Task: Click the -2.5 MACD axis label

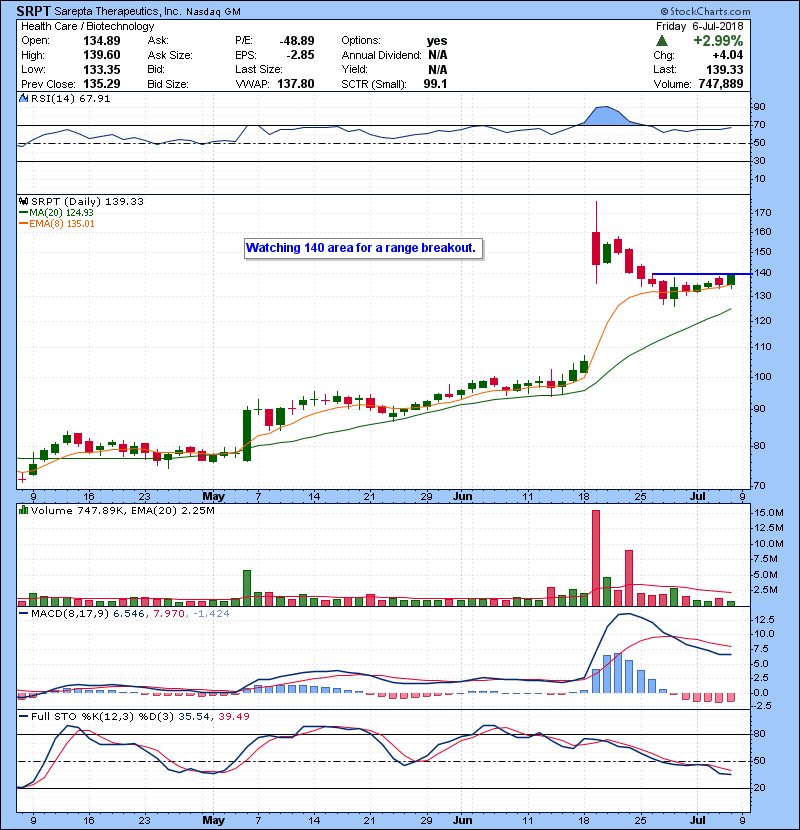Action: 762,706
